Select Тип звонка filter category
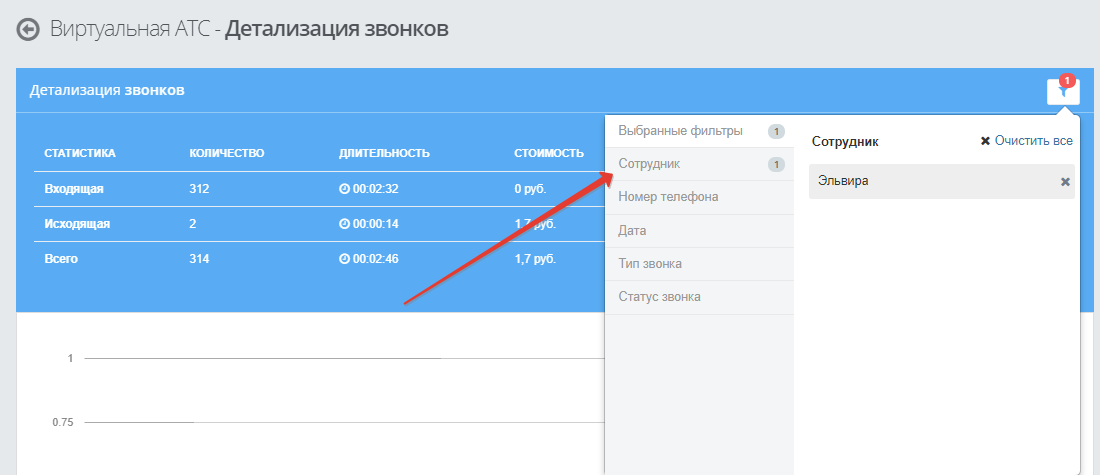Image resolution: width=1100 pixels, height=475 pixels. (x=699, y=264)
